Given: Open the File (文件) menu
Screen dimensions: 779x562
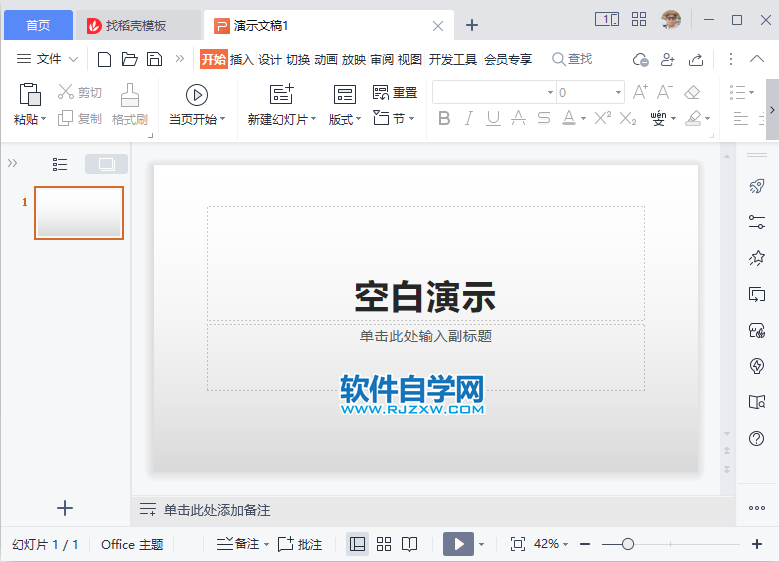Looking at the screenshot, I should click(48, 59).
